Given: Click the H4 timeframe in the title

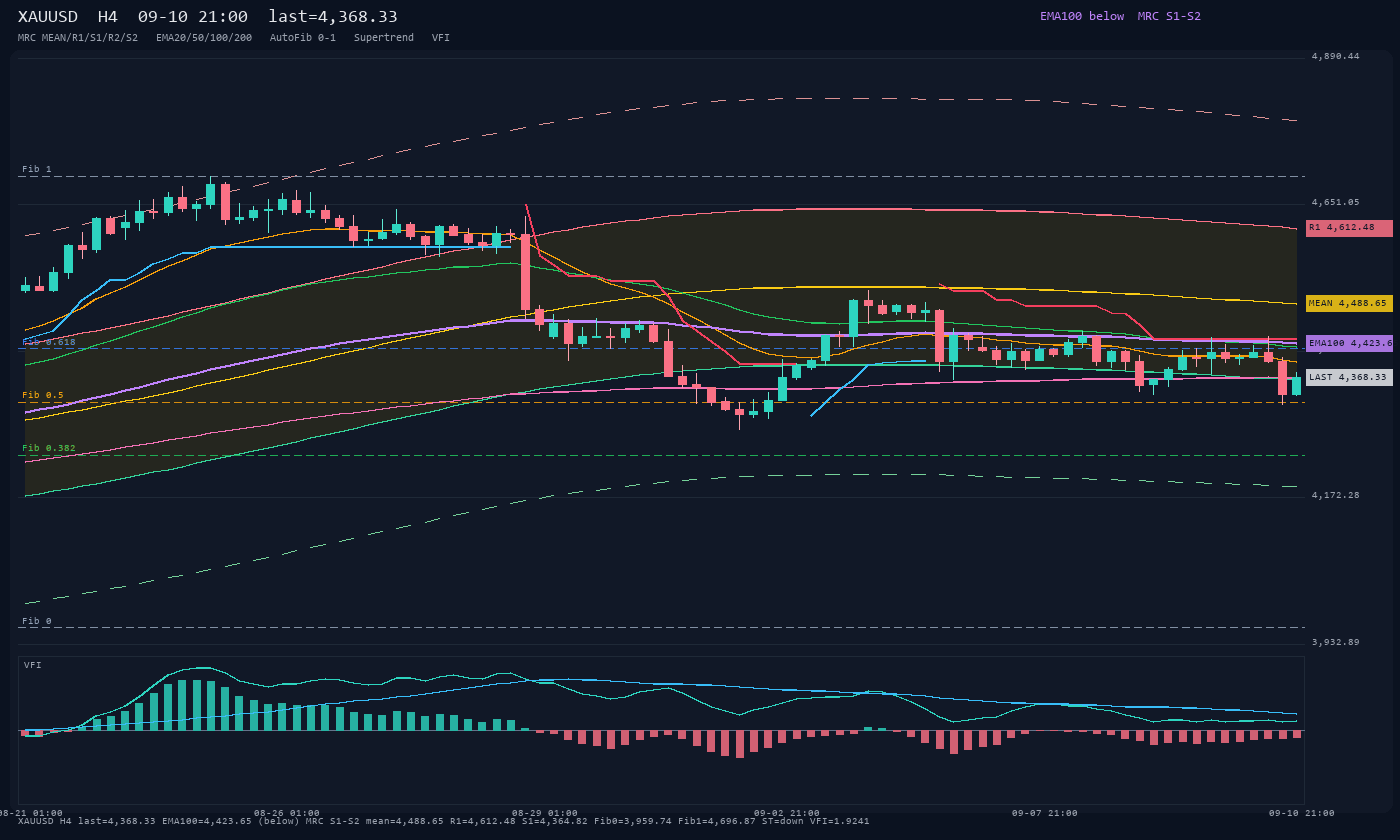Looking at the screenshot, I should [107, 17].
